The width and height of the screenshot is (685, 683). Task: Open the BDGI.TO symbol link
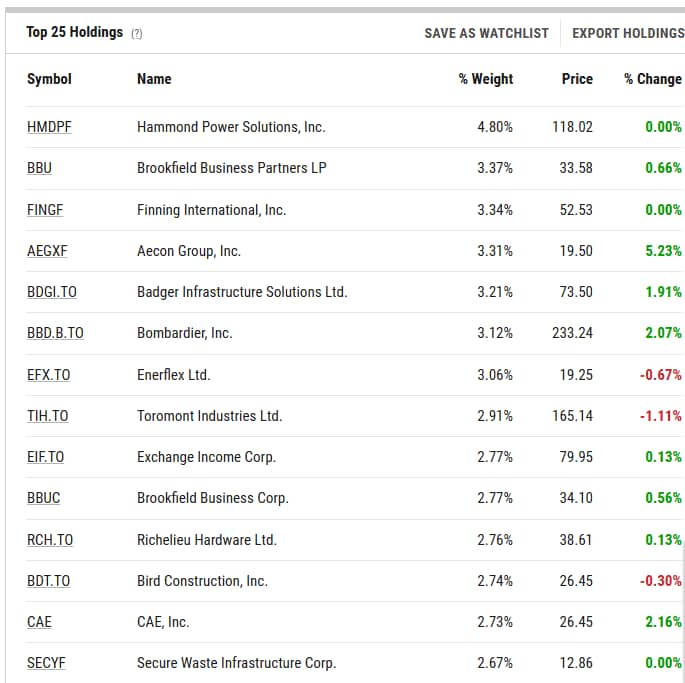(x=52, y=292)
